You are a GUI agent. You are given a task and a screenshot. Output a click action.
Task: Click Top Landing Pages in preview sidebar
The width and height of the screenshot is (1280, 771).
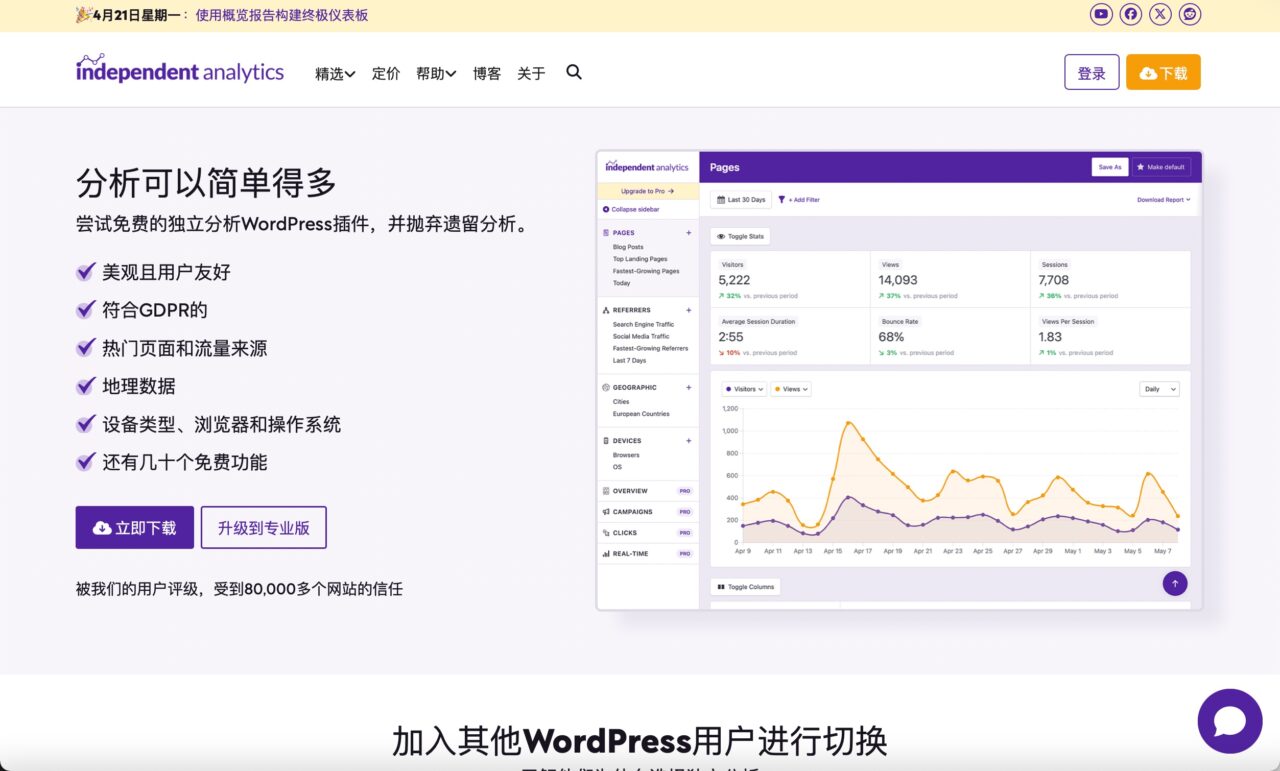coord(640,259)
